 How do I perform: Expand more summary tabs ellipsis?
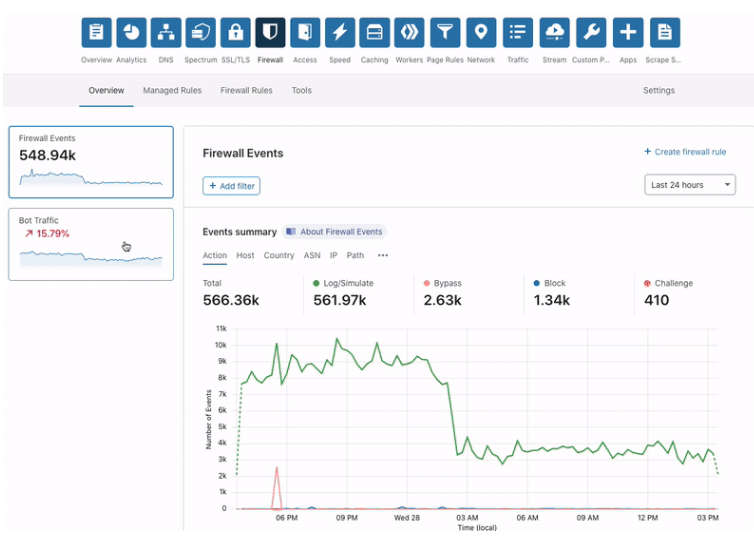click(383, 255)
